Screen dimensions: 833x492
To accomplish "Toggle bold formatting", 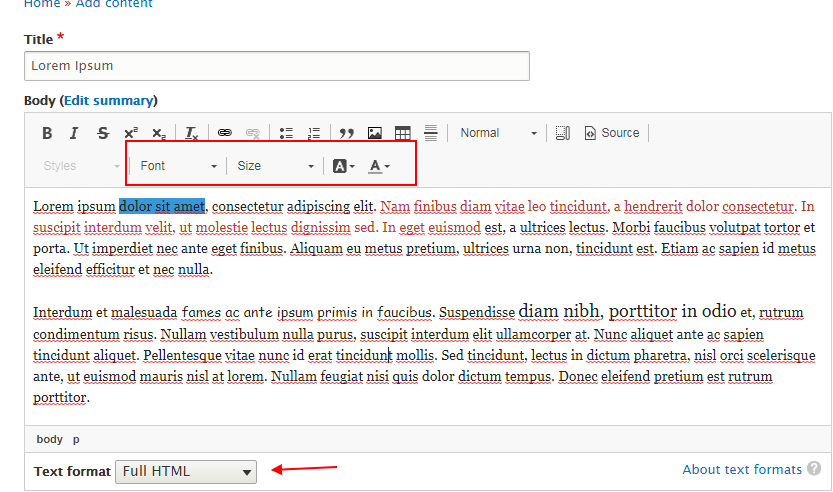I will (47, 133).
